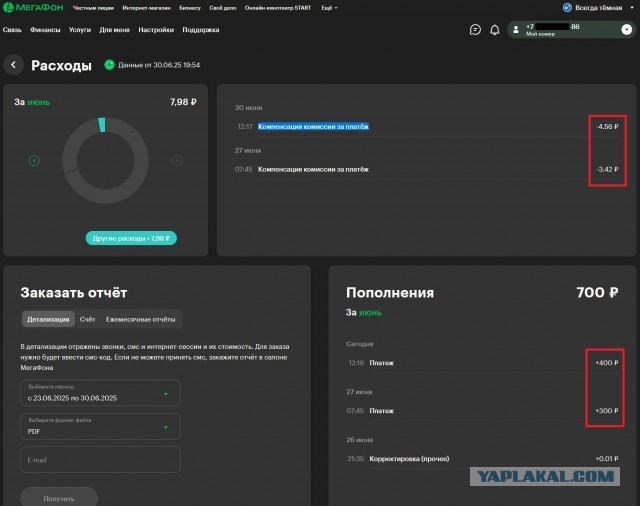Open 27 июня Компенсация комиссии за платёж entry
Viewport: 640px width, 506px height.
[438, 169]
